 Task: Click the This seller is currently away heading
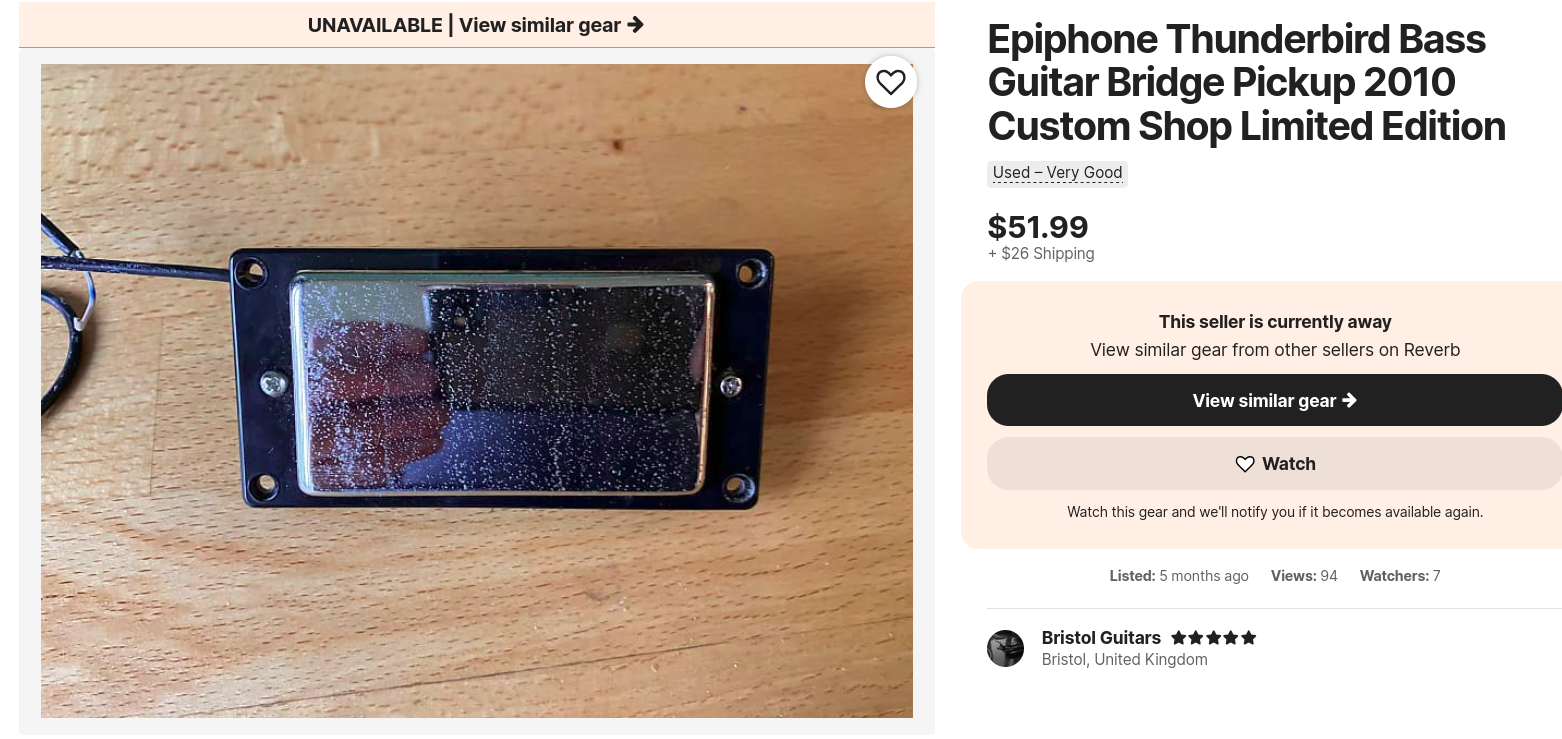pyautogui.click(x=1275, y=322)
